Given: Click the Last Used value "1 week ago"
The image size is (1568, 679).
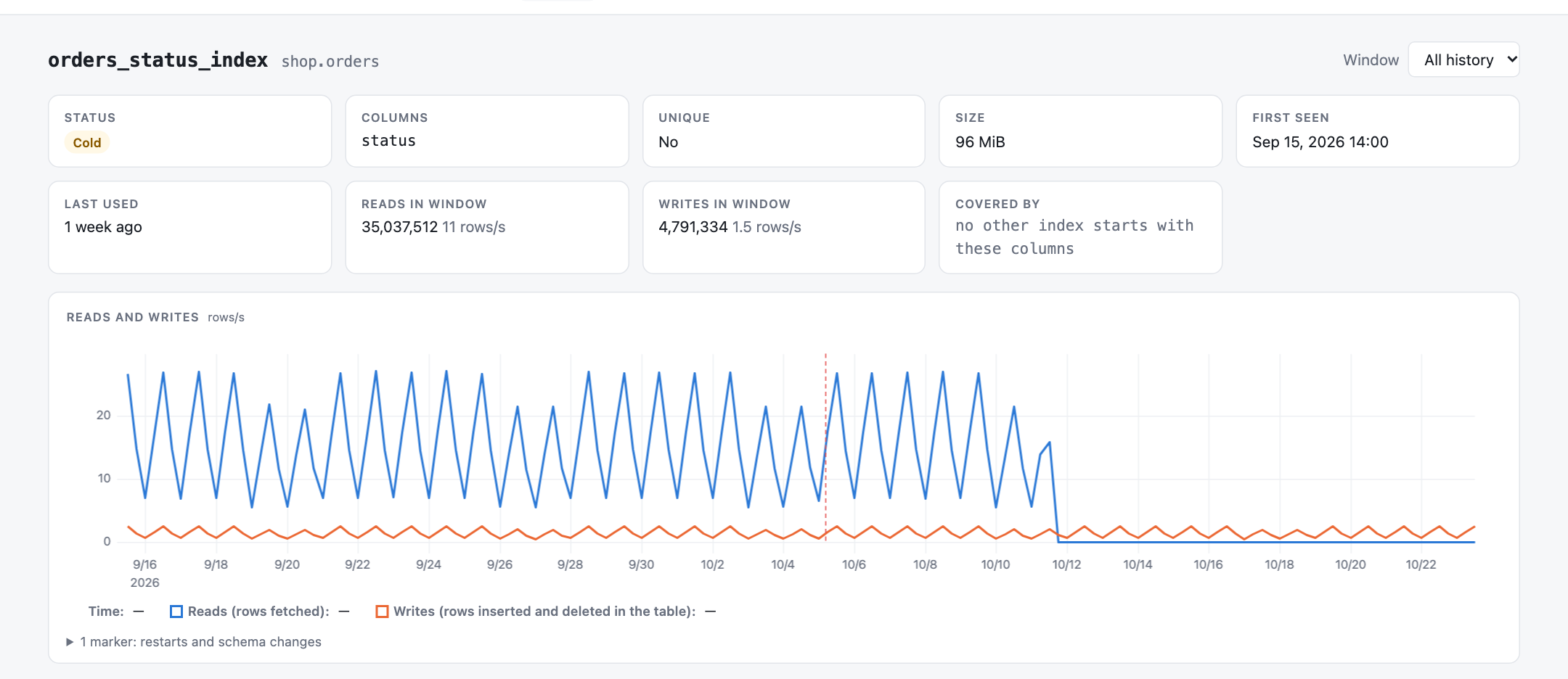Looking at the screenshot, I should (103, 227).
